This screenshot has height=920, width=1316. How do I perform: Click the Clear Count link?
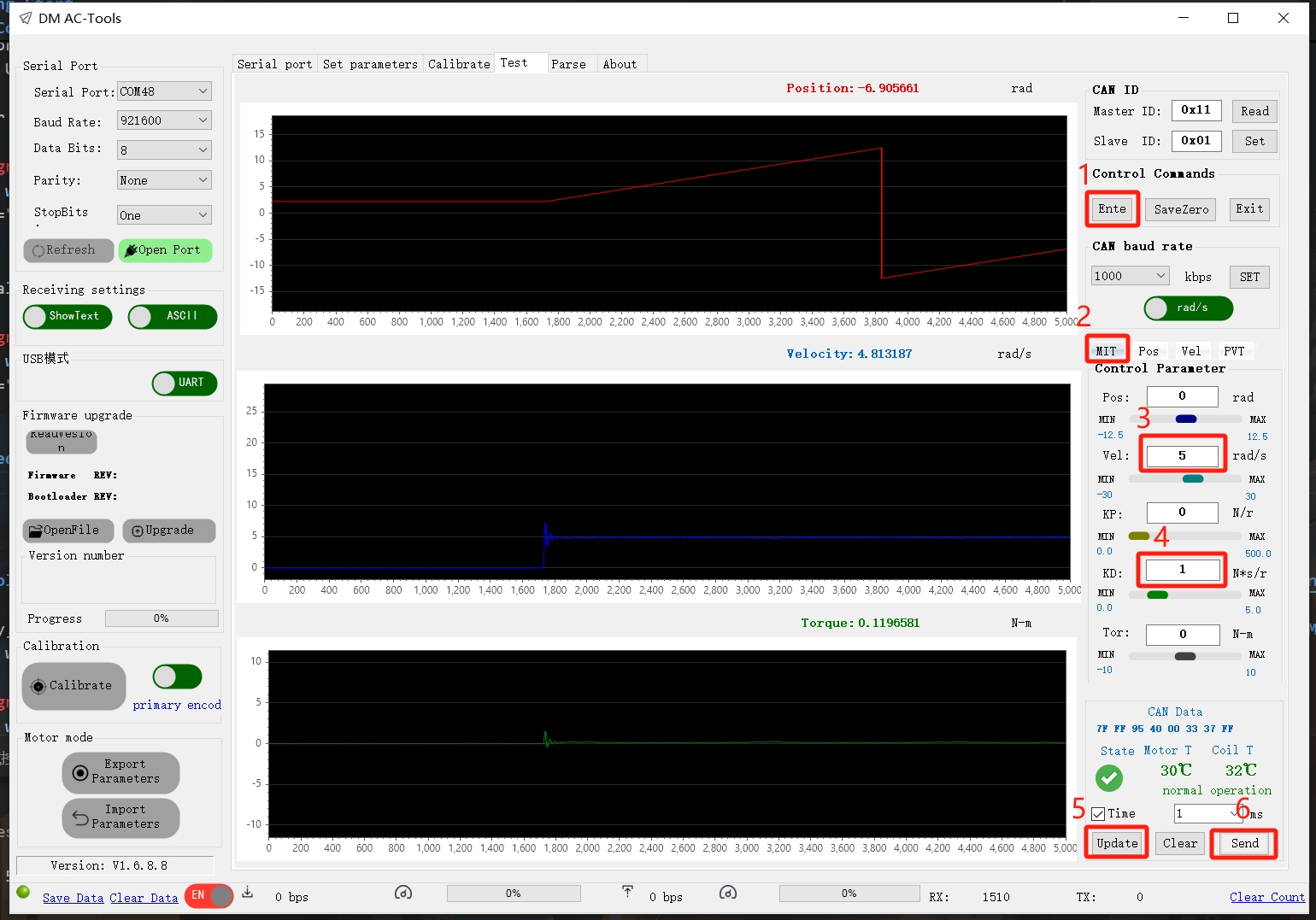tap(1267, 897)
